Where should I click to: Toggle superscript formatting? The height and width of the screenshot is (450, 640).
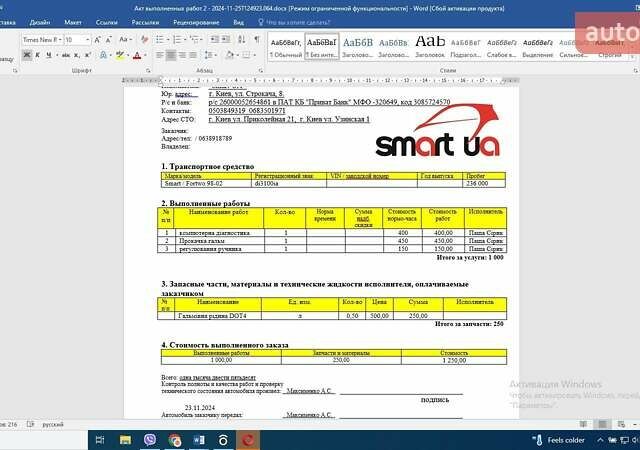(x=87, y=55)
